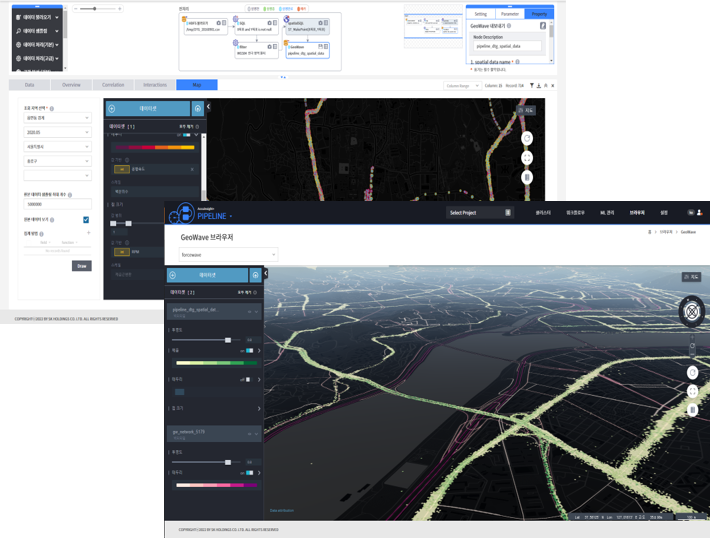Expand the pipeline_dtg_spatial_dat layer chevron

coord(256,312)
